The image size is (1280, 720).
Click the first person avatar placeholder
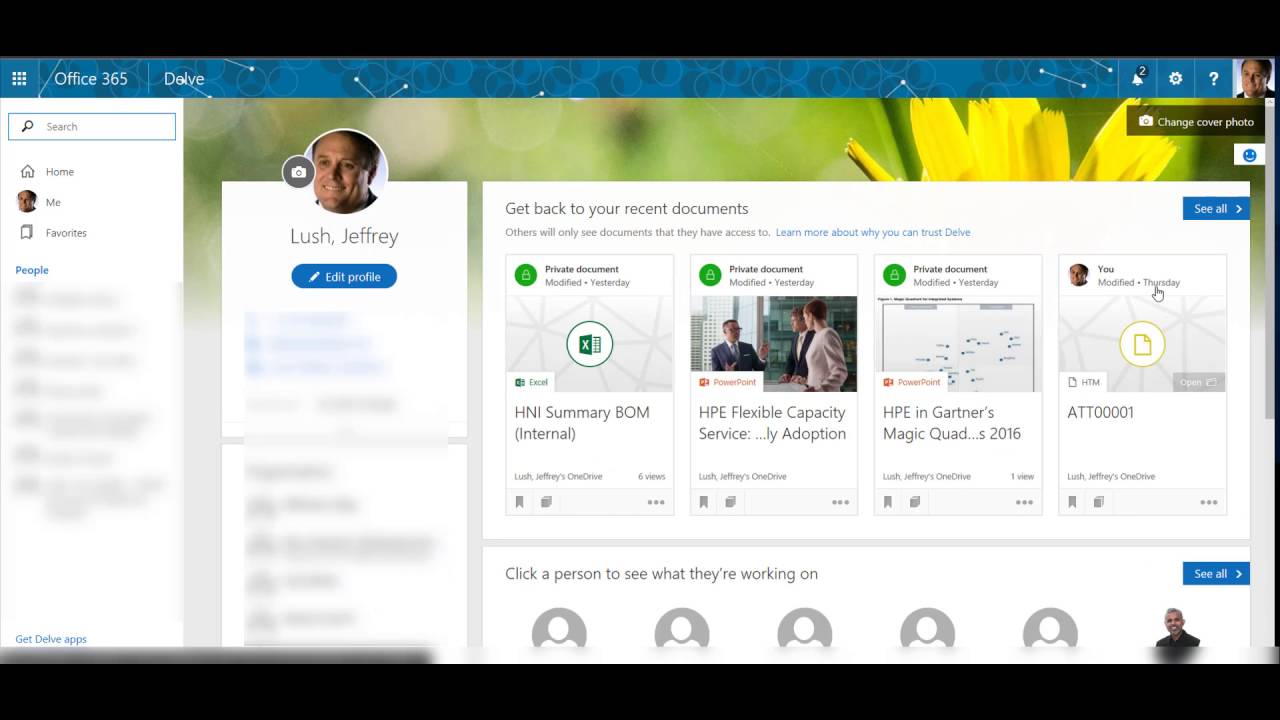click(x=559, y=630)
